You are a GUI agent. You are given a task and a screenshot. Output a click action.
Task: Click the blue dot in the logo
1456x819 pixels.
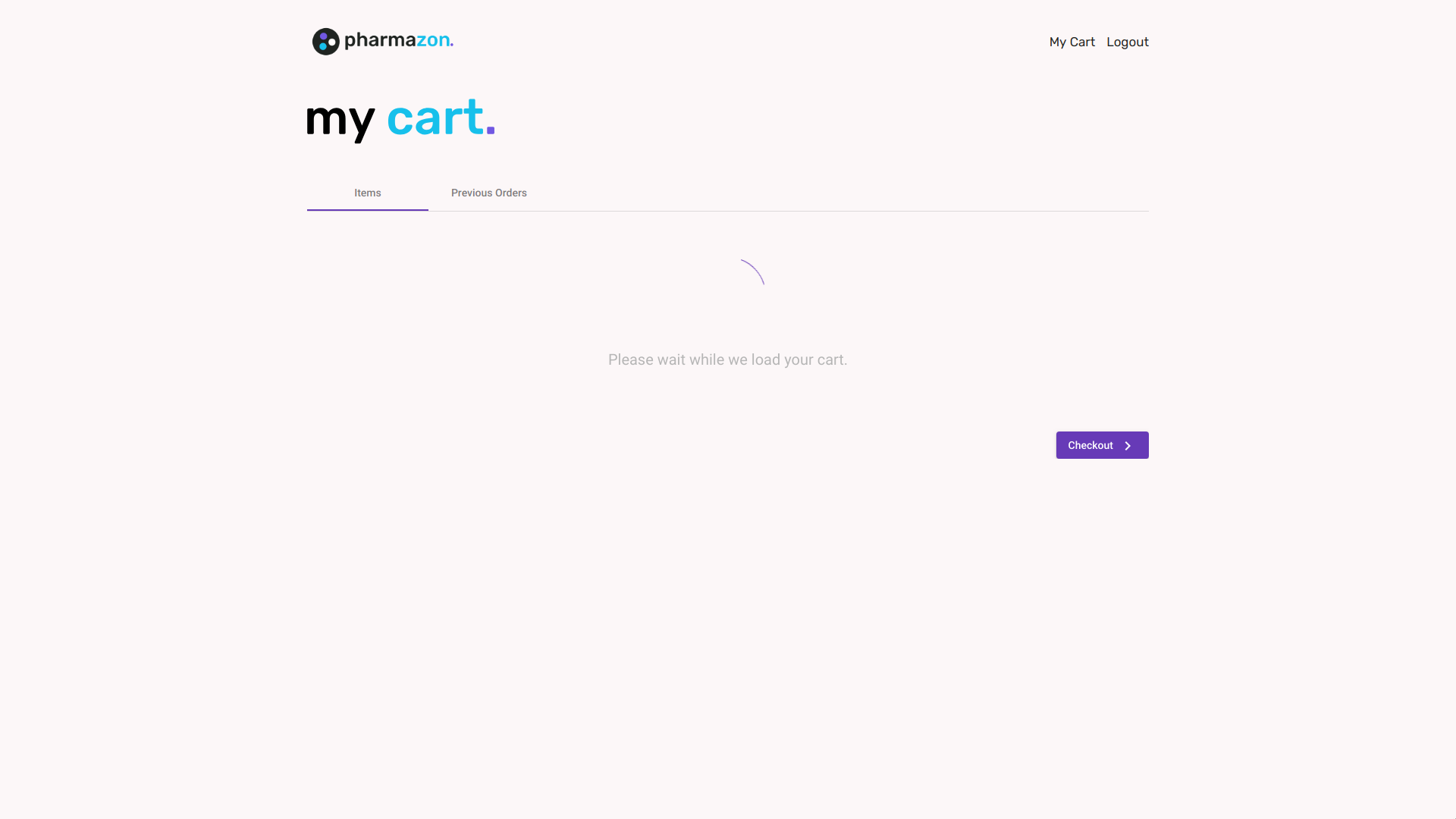pos(323,46)
